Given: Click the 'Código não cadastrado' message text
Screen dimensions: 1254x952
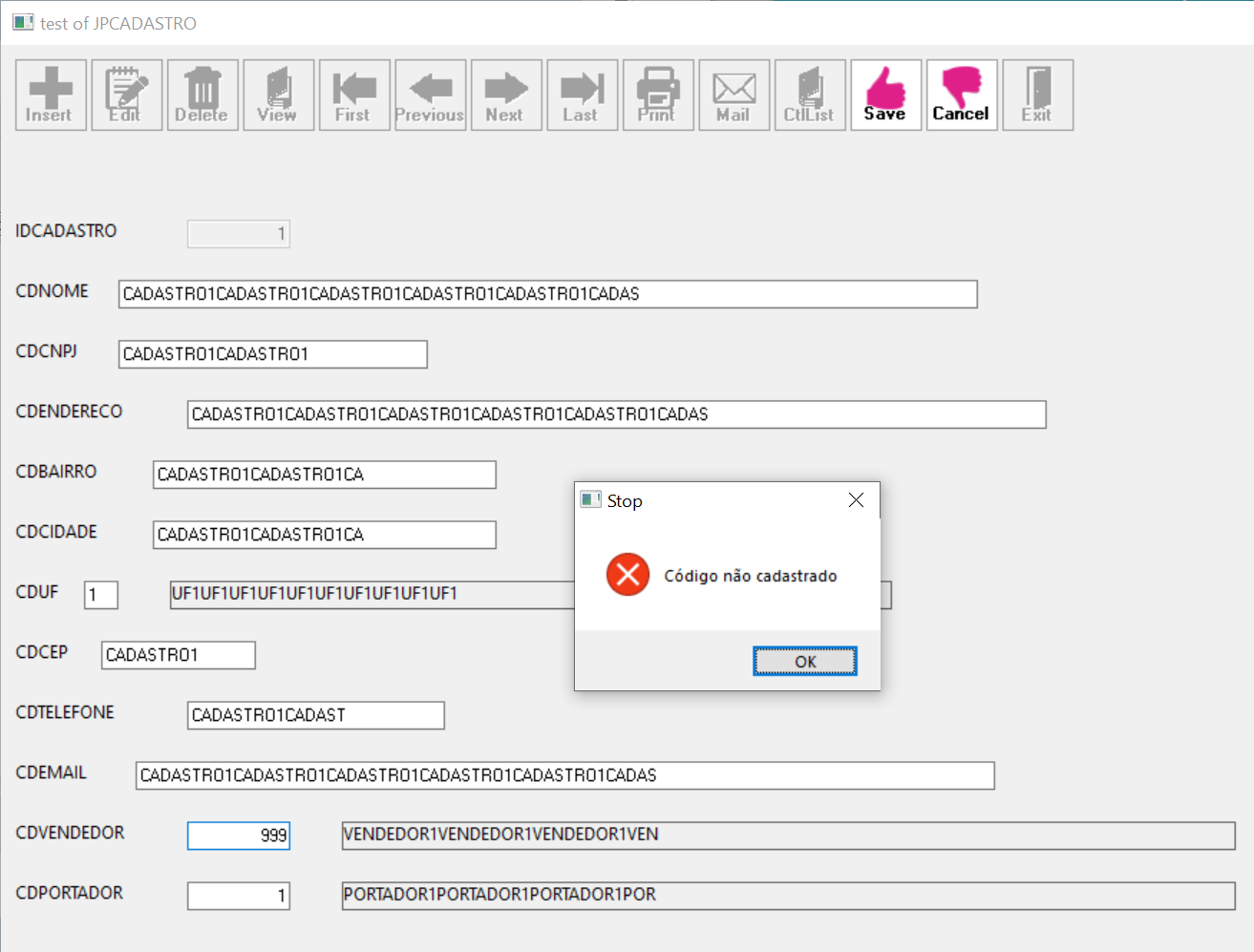Looking at the screenshot, I should pyautogui.click(x=751, y=576).
